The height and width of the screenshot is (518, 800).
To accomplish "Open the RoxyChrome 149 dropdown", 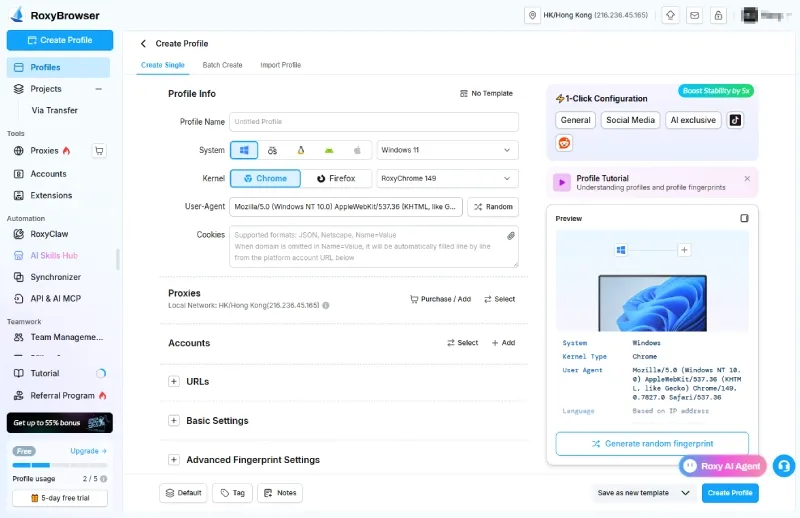I will click(x=447, y=179).
